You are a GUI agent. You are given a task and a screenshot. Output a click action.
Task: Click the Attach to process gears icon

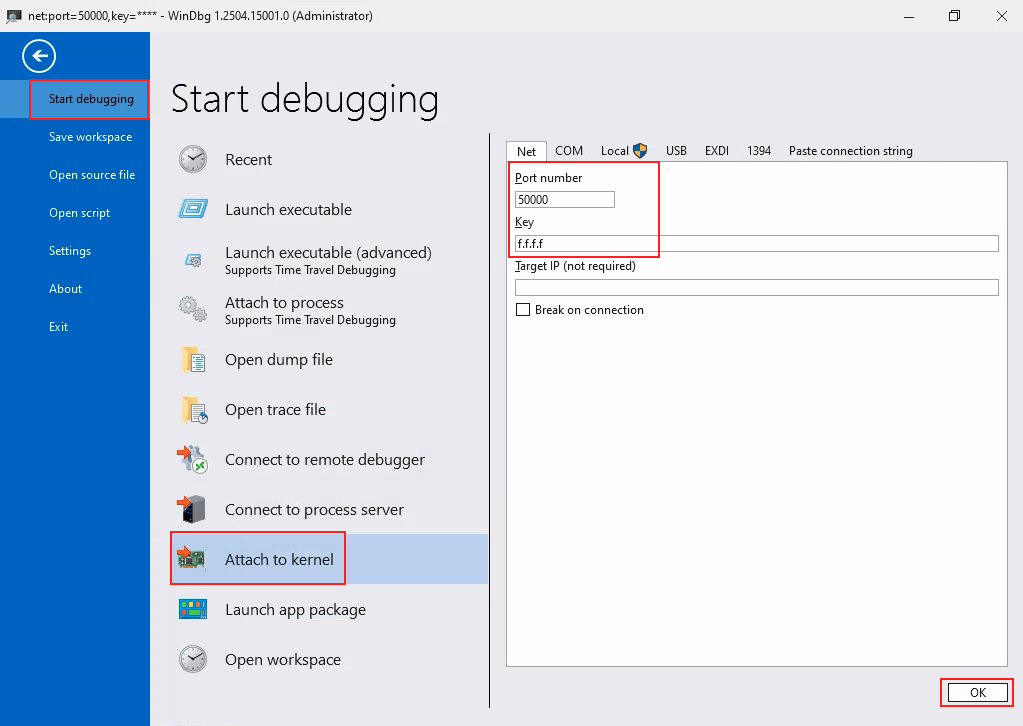[193, 309]
